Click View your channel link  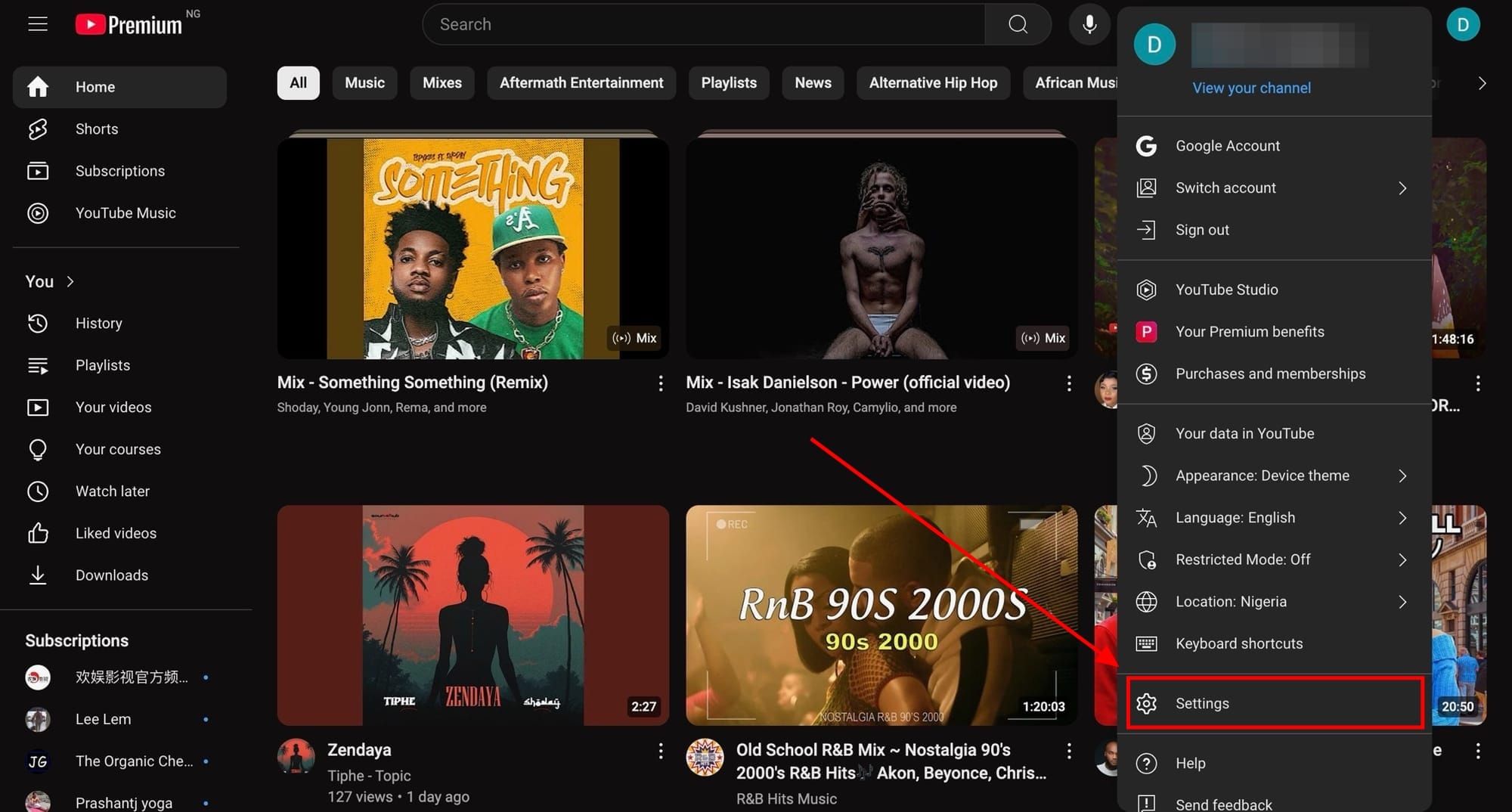pos(1251,88)
